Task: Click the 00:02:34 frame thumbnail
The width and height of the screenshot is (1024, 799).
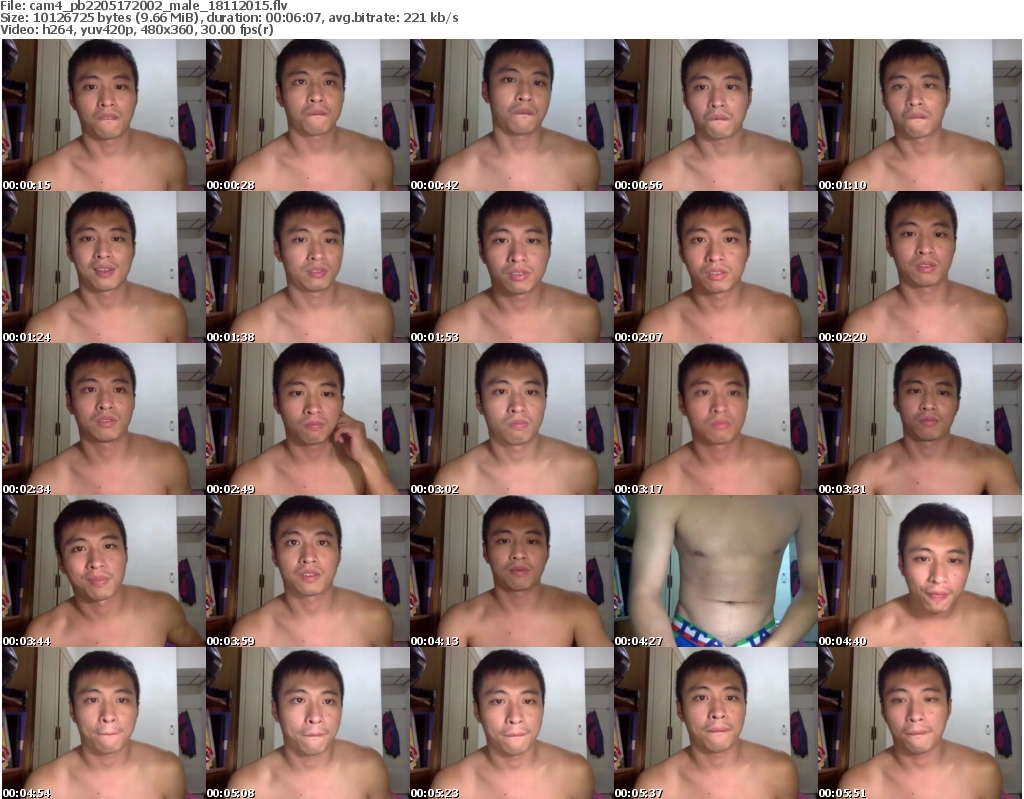Action: point(104,419)
